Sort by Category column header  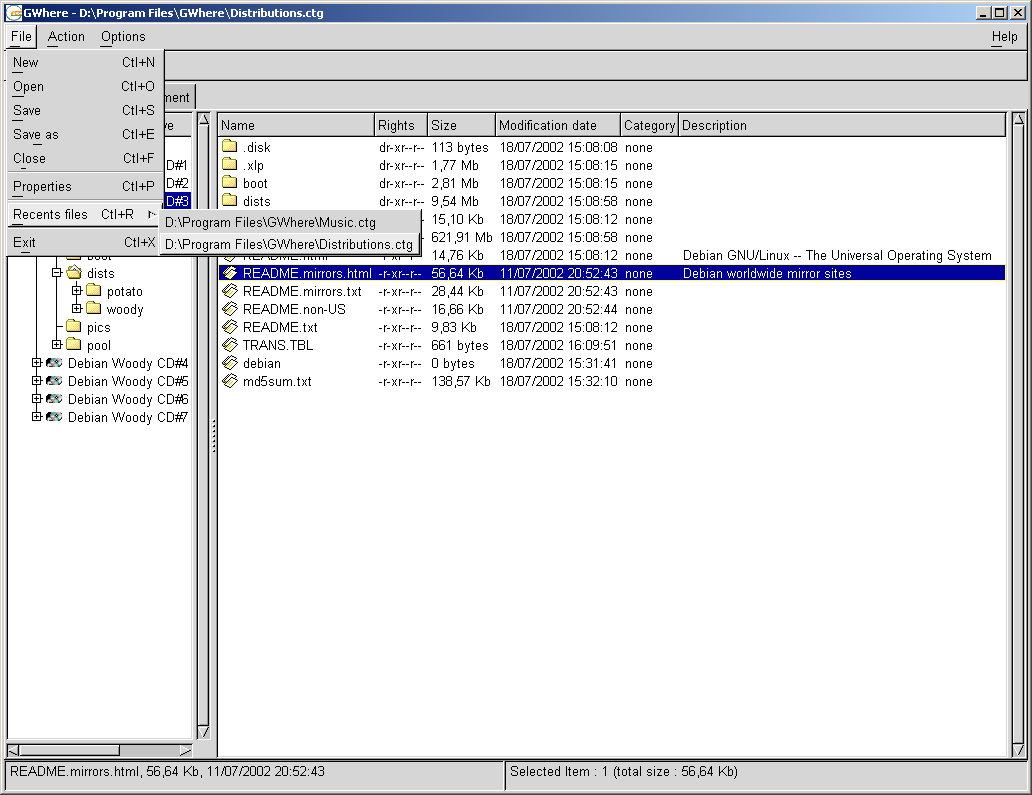650,125
